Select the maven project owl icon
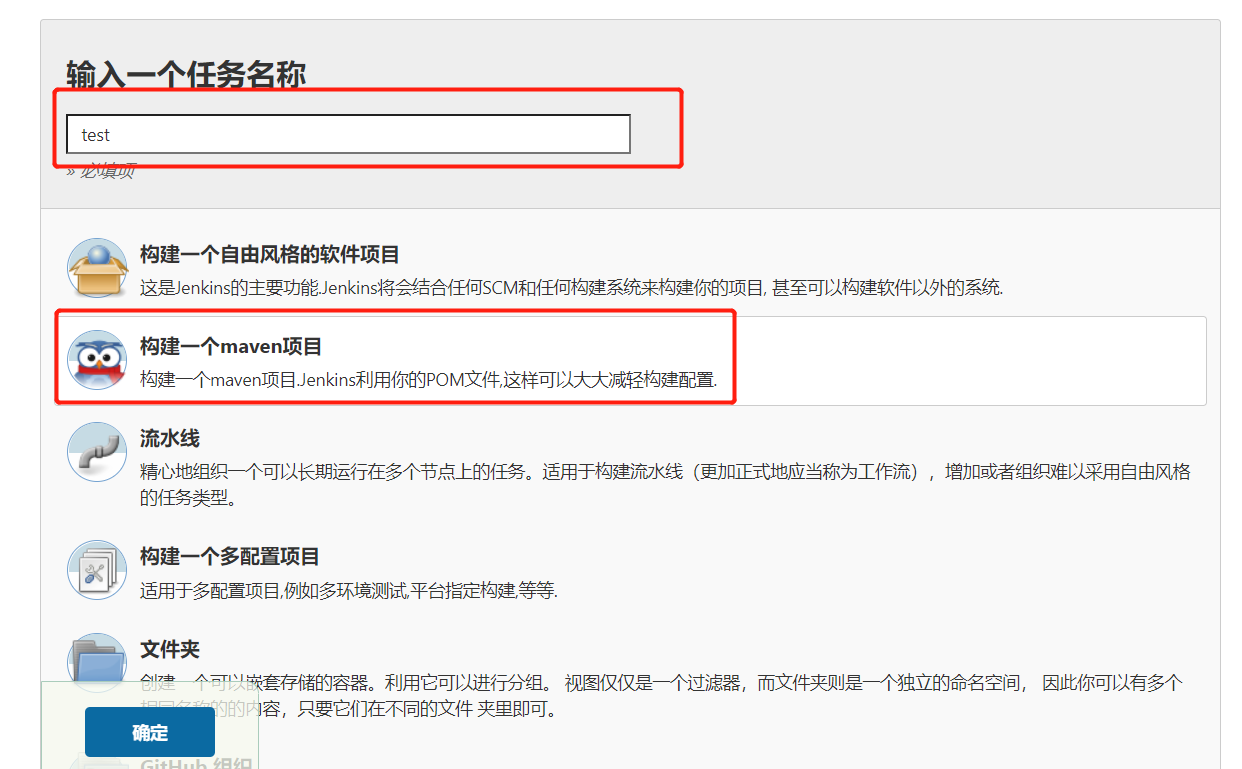 tap(97, 360)
